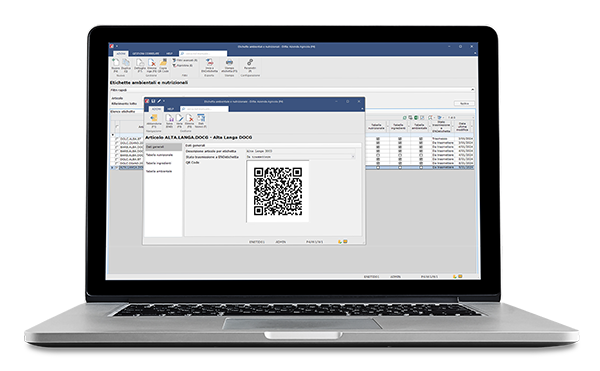Viewport: 600px width, 371px height.
Task: Click the Salva icon in article dialog
Action: [x=169, y=119]
